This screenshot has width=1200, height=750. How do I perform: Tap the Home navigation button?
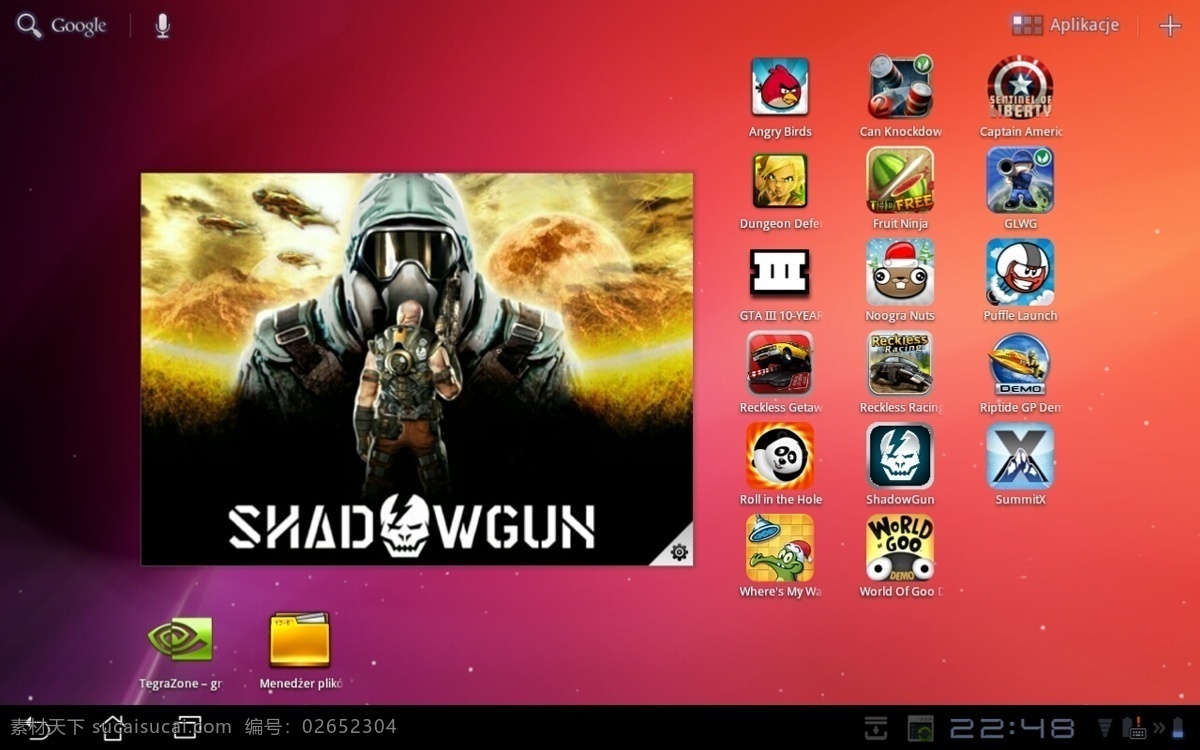click(x=113, y=728)
